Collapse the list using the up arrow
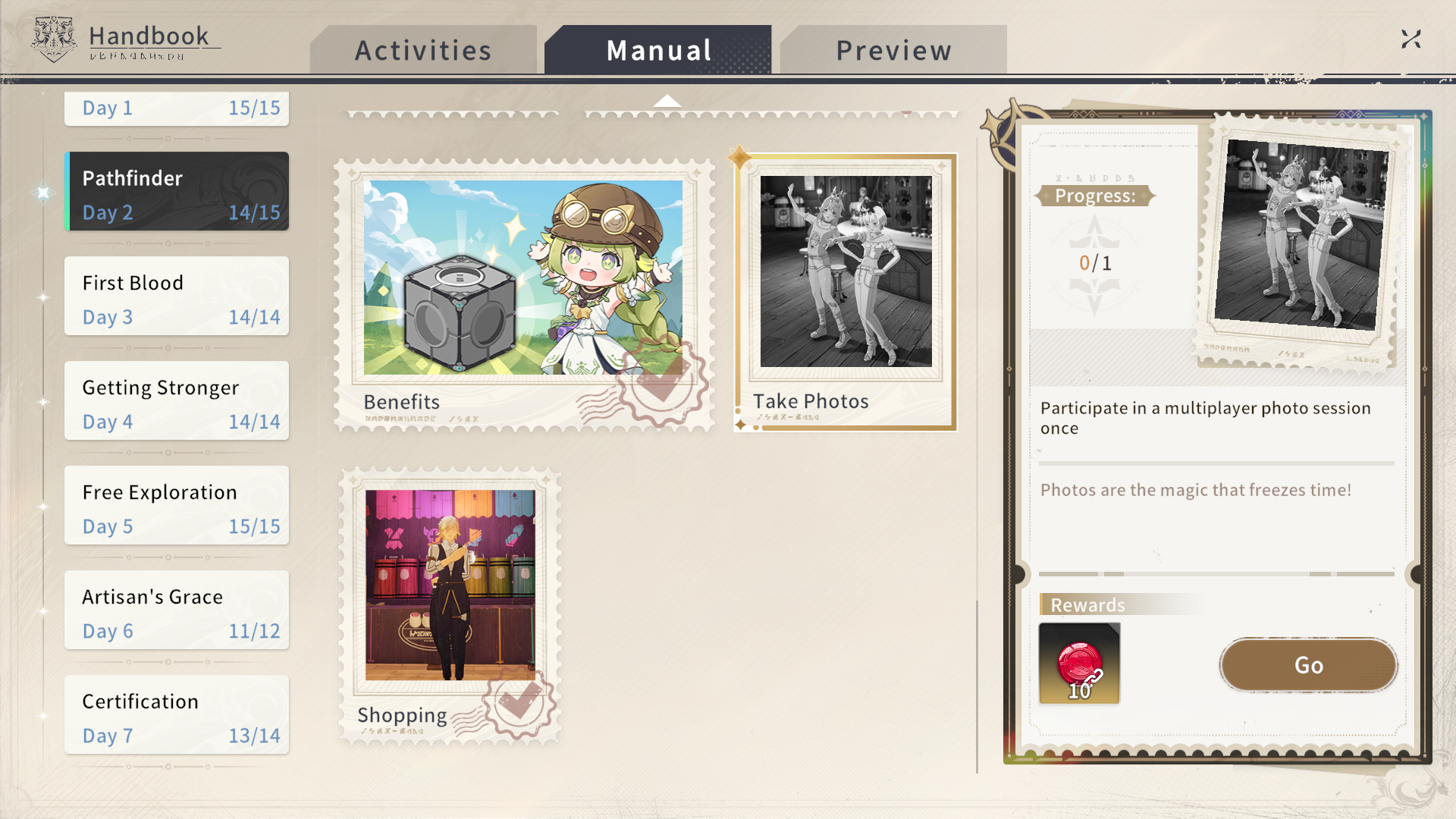Screen dimensions: 1456x819 coord(667,101)
